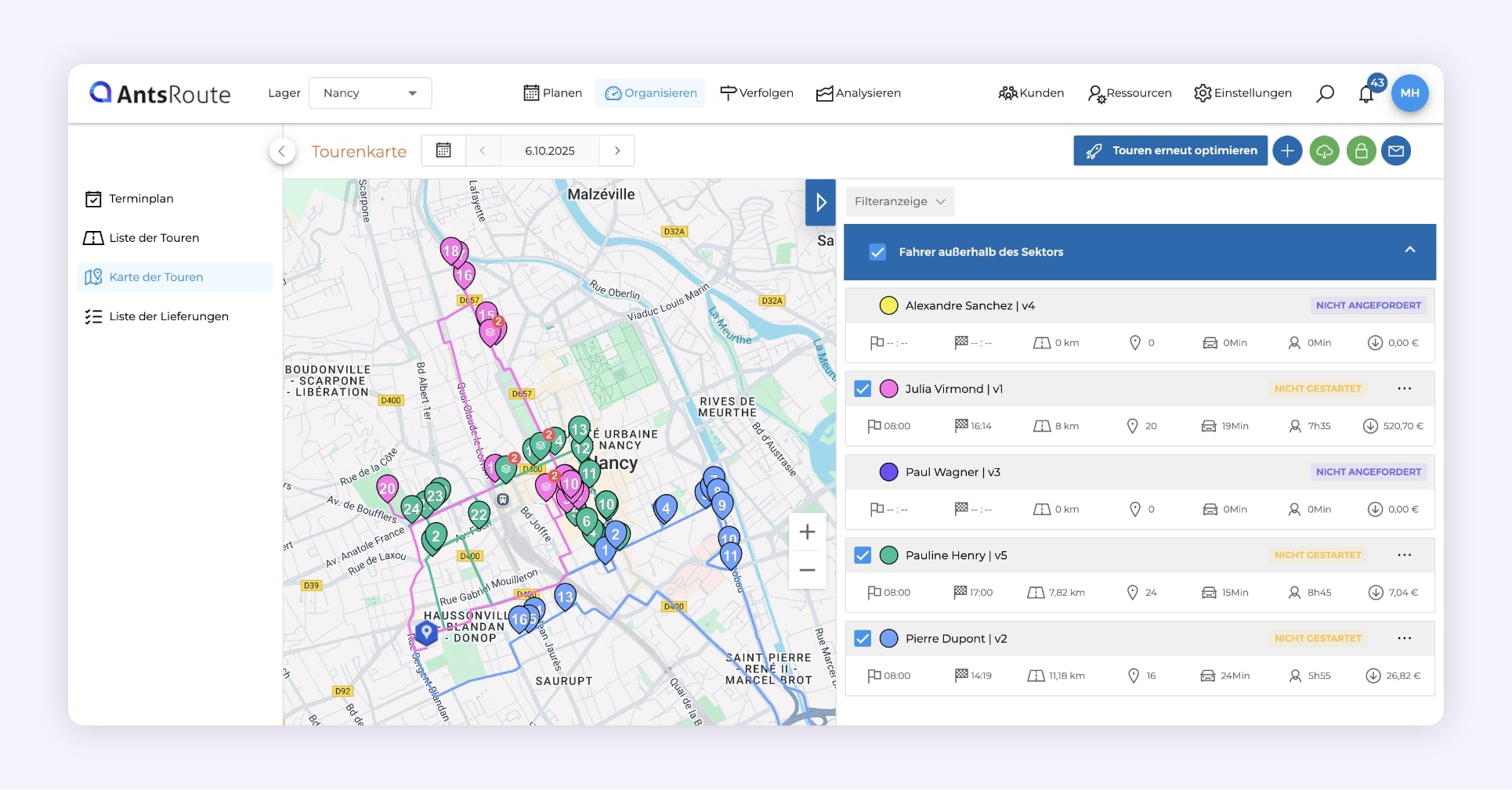1512x790 pixels.
Task: Open Liste der Lieferungen in sidebar
Action: [x=168, y=316]
